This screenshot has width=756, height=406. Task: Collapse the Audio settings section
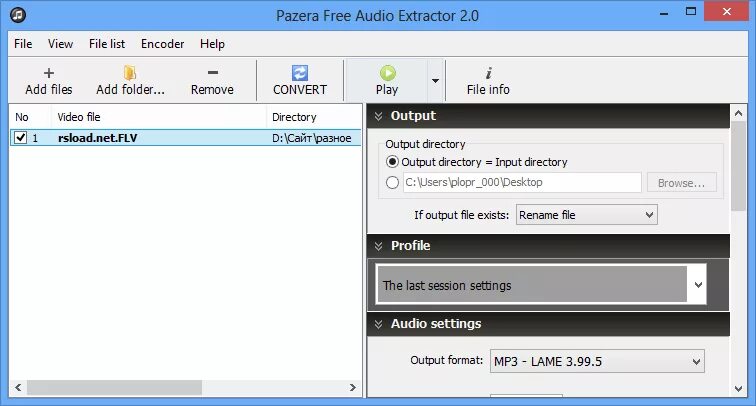tap(378, 324)
